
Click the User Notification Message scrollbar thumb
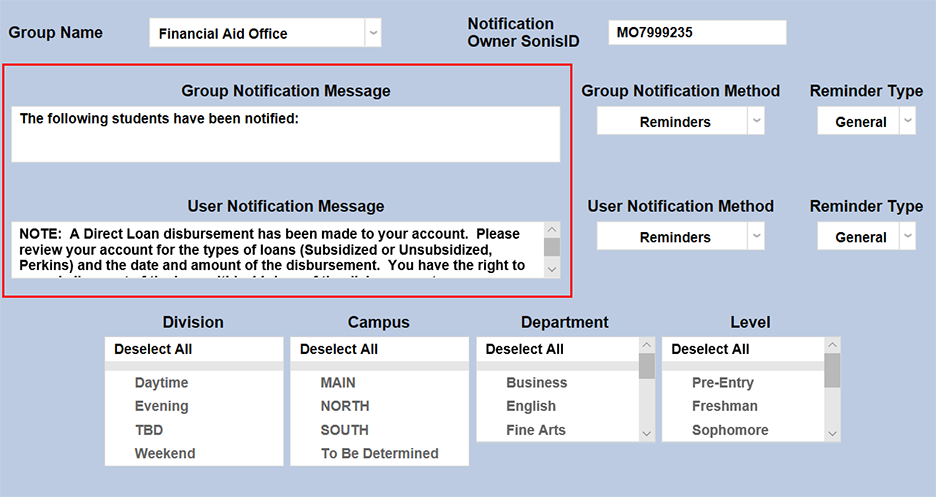[x=552, y=247]
